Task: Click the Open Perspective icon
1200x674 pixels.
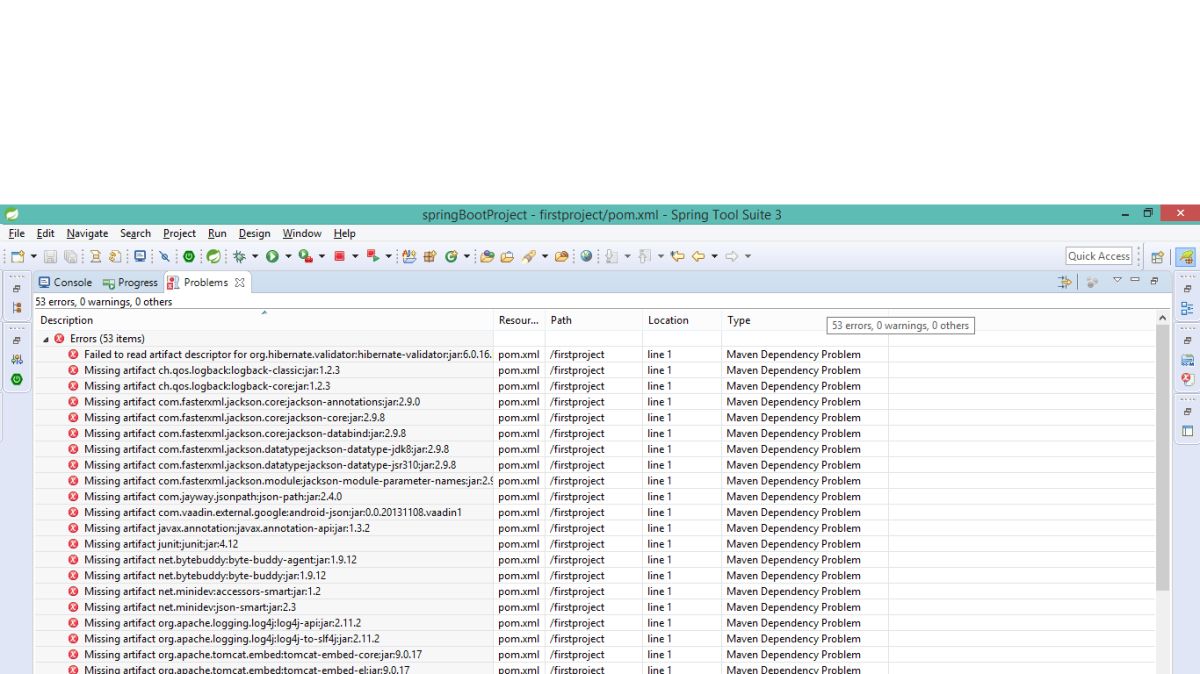Action: [1157, 257]
